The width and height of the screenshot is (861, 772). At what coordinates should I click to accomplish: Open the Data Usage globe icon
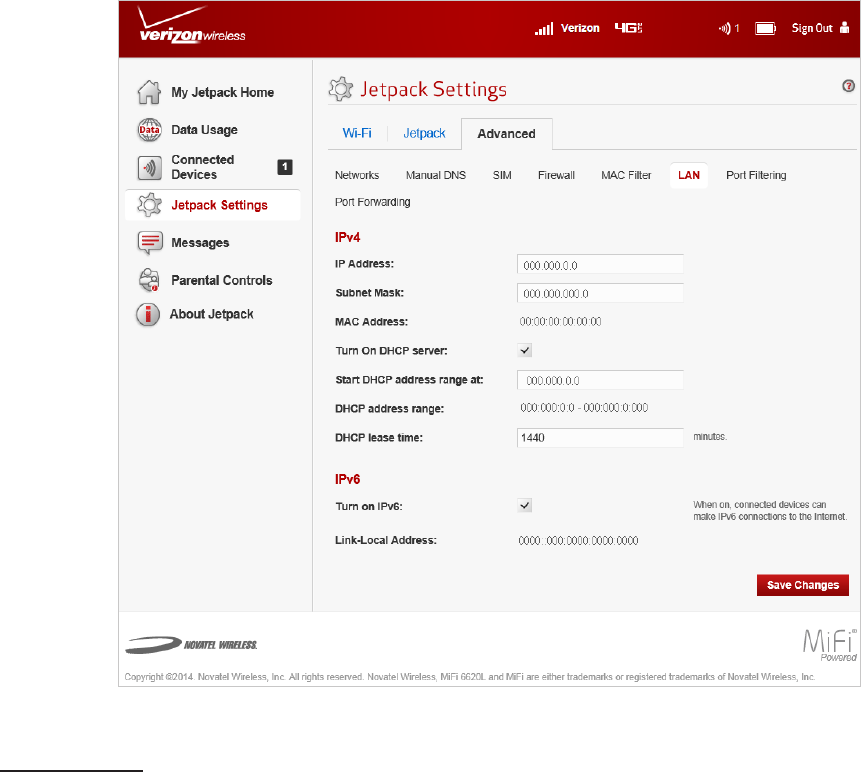coord(148,130)
